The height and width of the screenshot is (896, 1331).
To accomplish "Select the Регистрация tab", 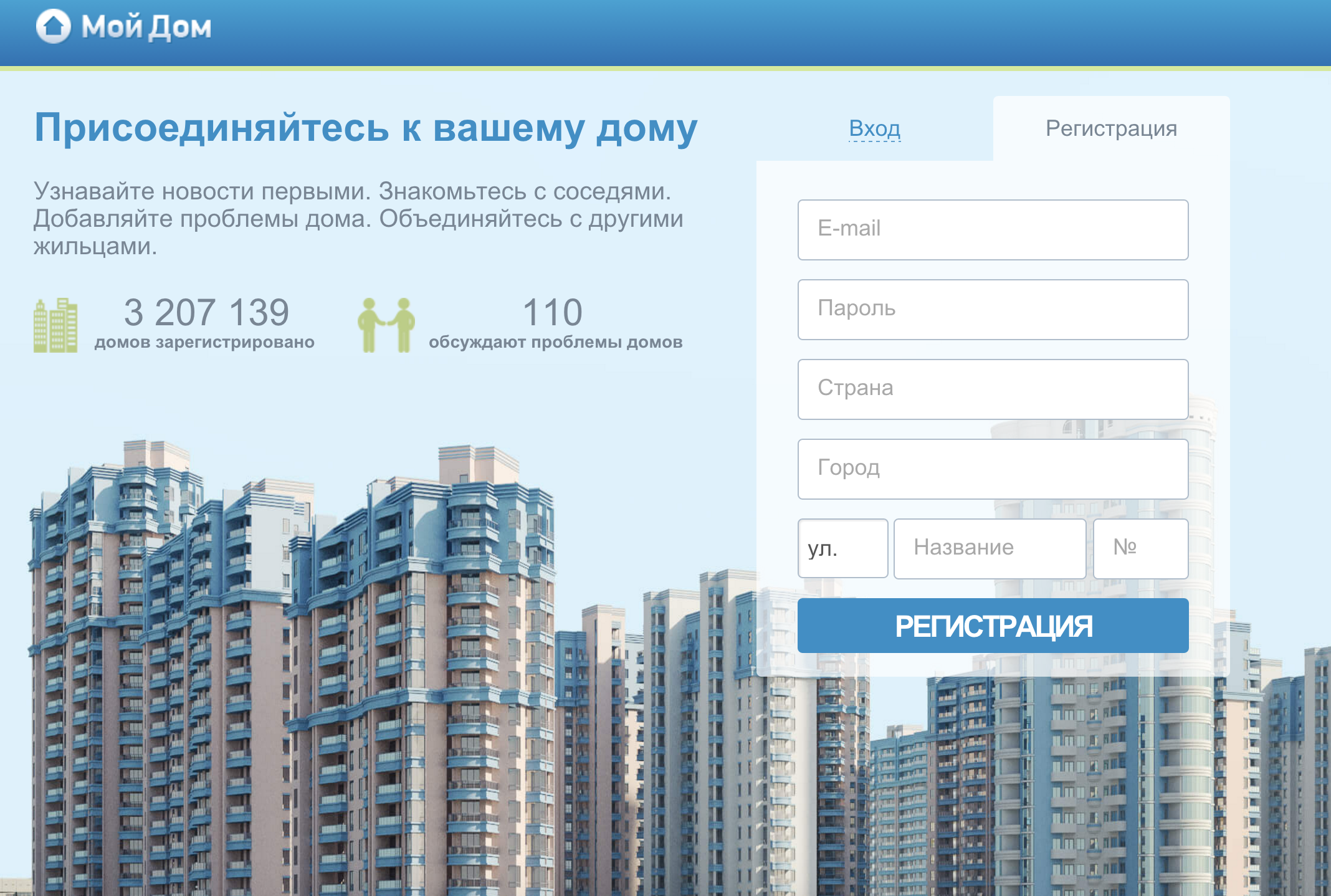I will 1111,128.
